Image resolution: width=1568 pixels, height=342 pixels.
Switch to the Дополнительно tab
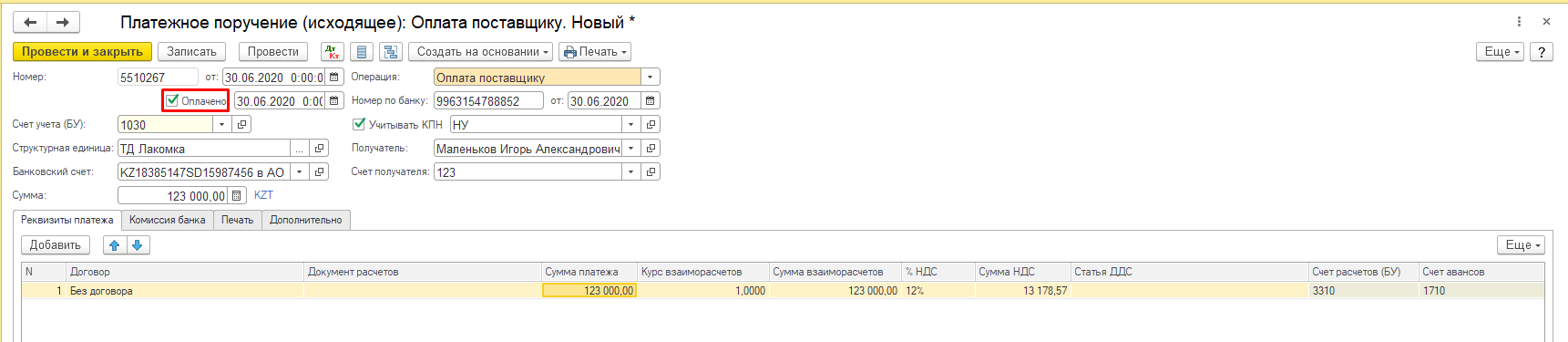pos(306,220)
